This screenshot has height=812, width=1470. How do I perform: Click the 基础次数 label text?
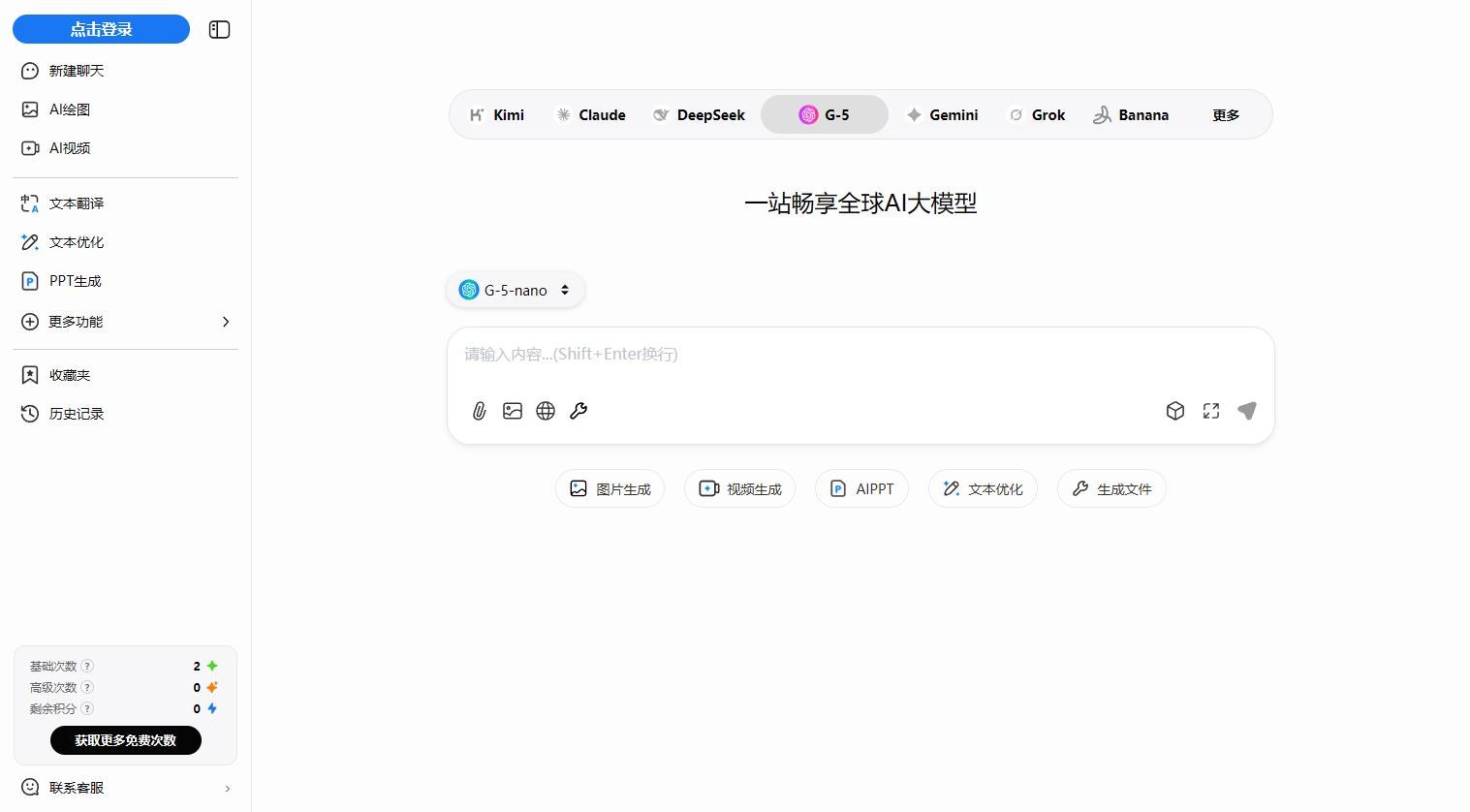click(53, 666)
